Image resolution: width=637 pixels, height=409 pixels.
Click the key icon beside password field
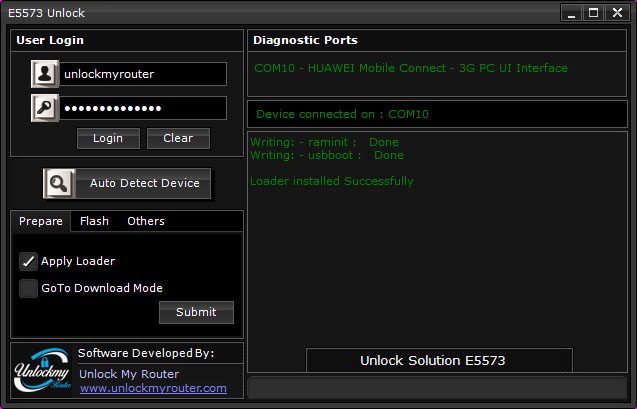45,108
